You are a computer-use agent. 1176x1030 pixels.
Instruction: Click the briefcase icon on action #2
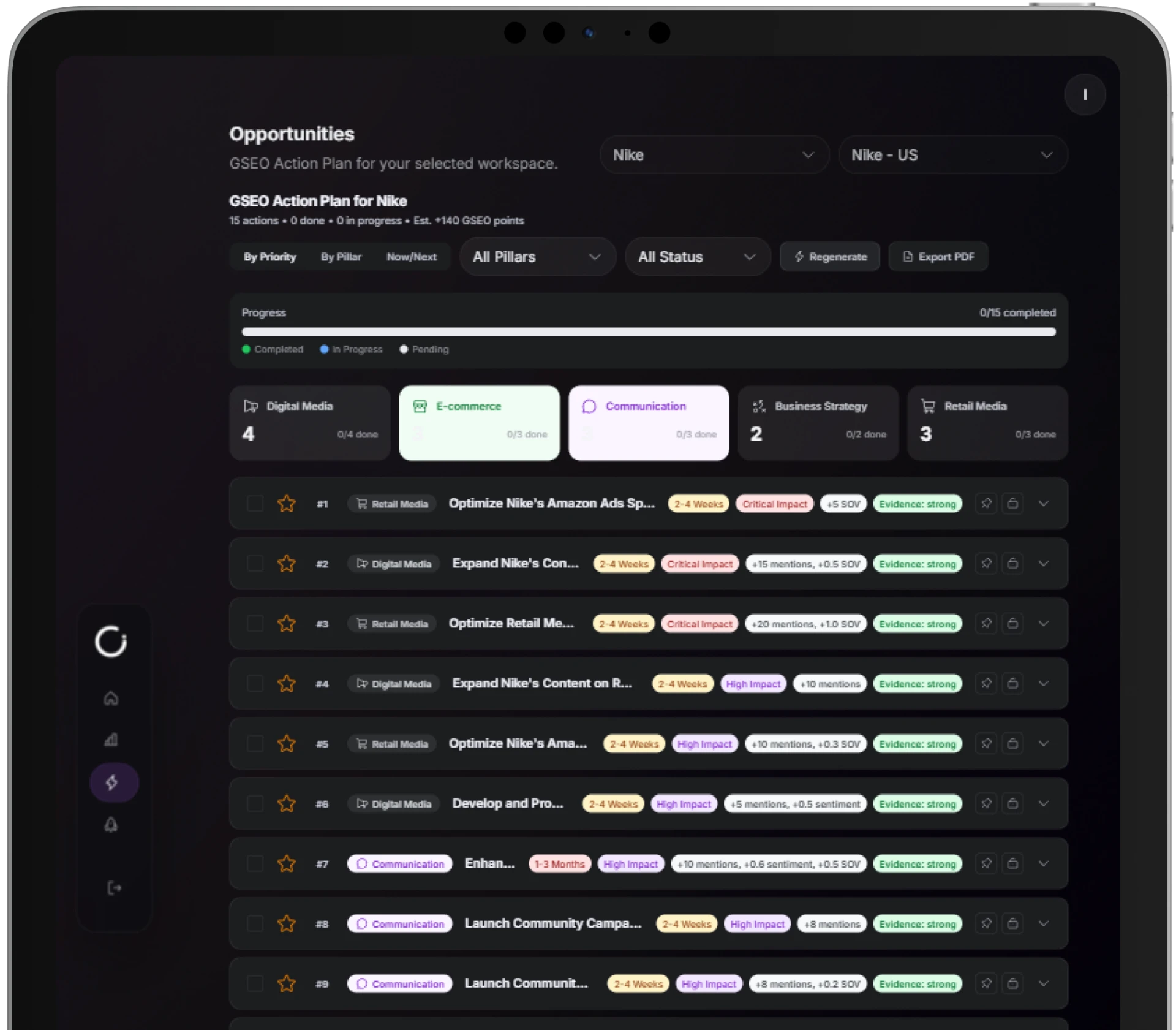click(1012, 563)
